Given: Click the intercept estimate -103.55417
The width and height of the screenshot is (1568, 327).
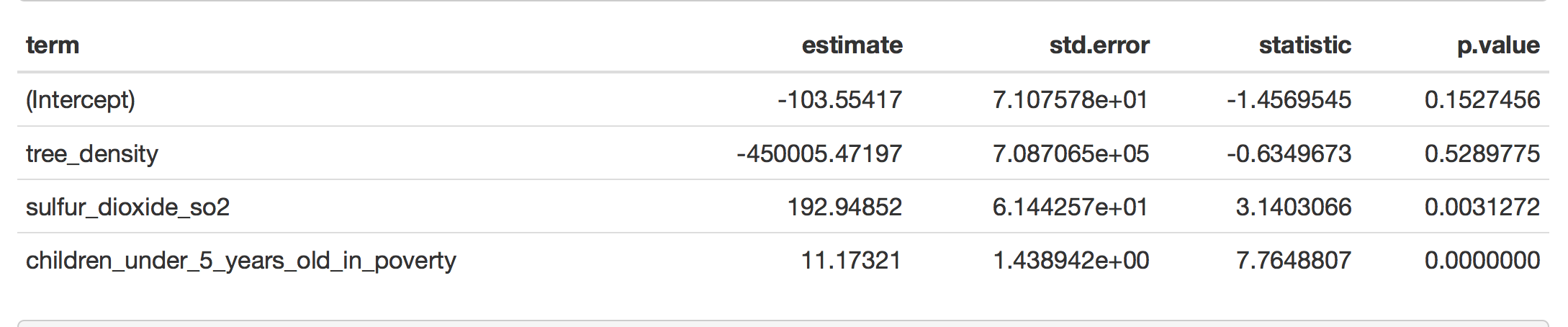Looking at the screenshot, I should (839, 99).
